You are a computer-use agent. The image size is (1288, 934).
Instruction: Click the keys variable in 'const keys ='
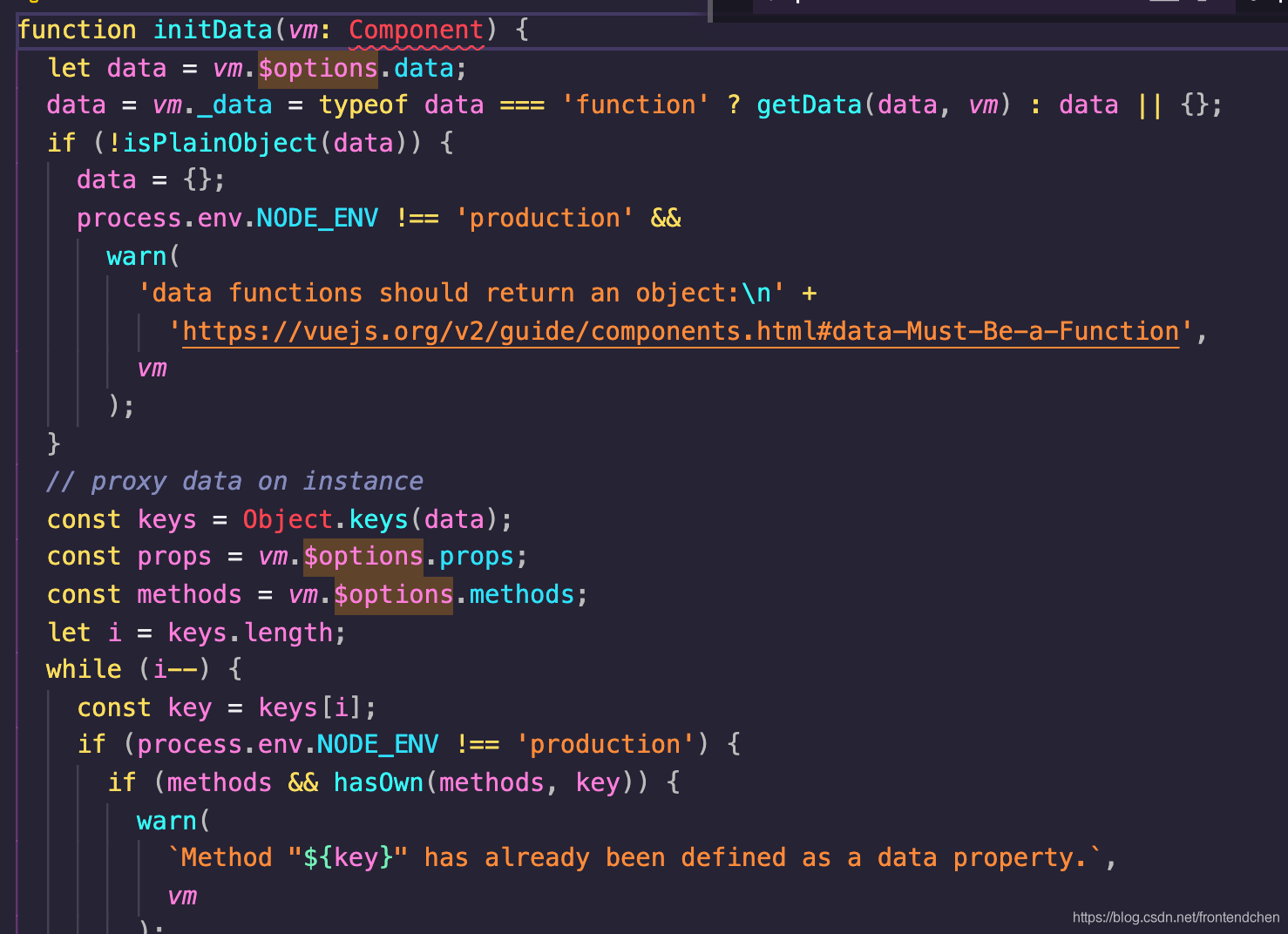(167, 519)
